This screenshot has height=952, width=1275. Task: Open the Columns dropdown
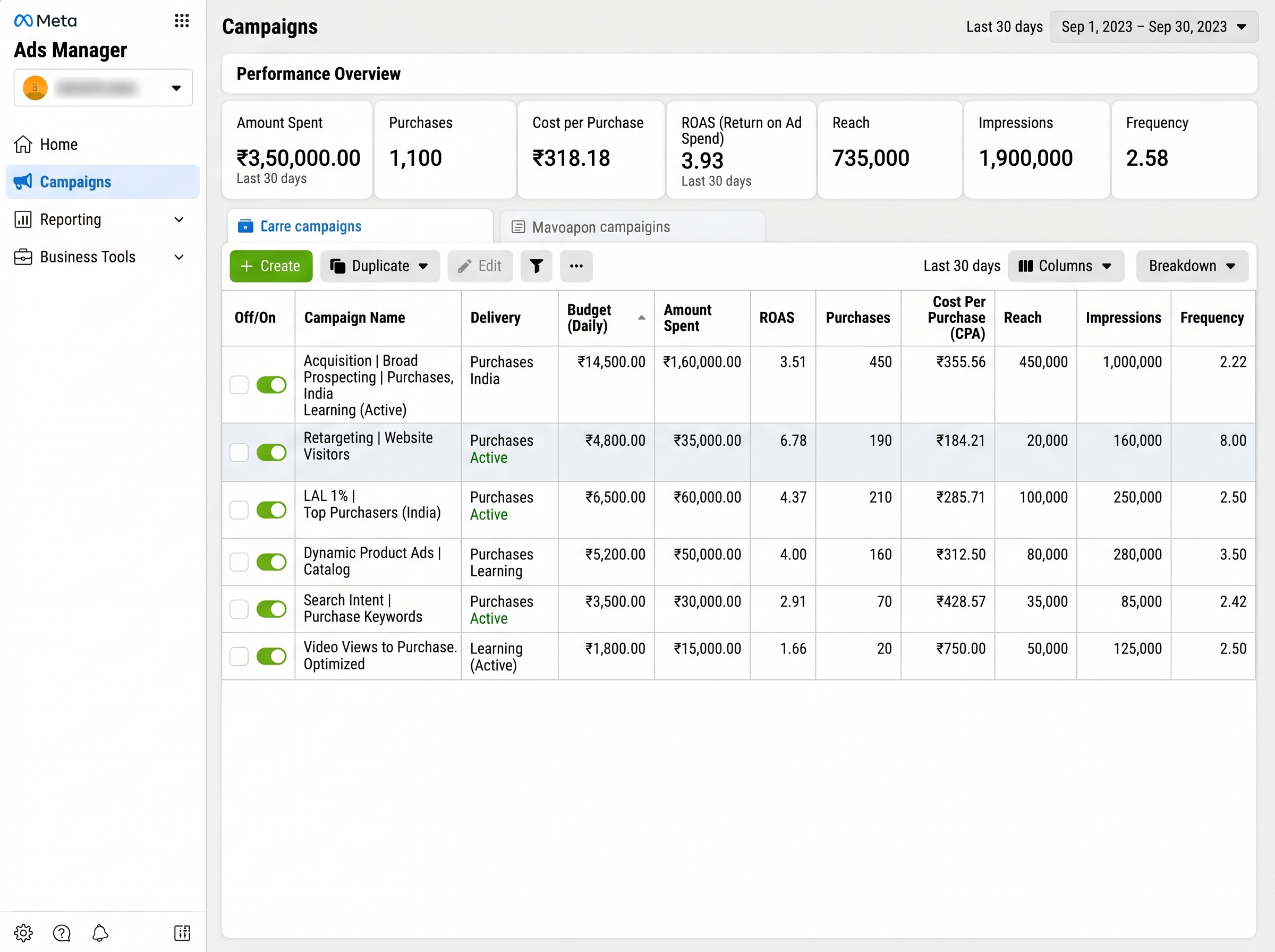(x=1065, y=266)
